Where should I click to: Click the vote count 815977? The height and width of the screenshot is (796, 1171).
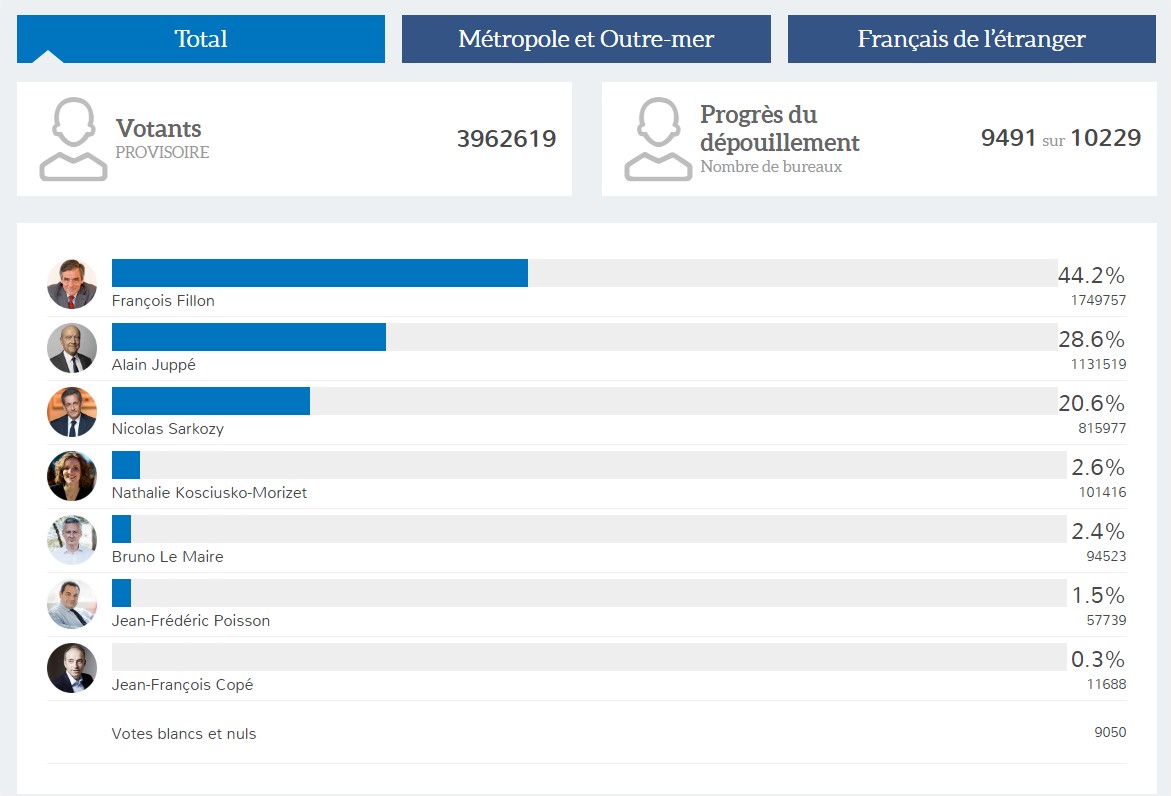click(1102, 428)
